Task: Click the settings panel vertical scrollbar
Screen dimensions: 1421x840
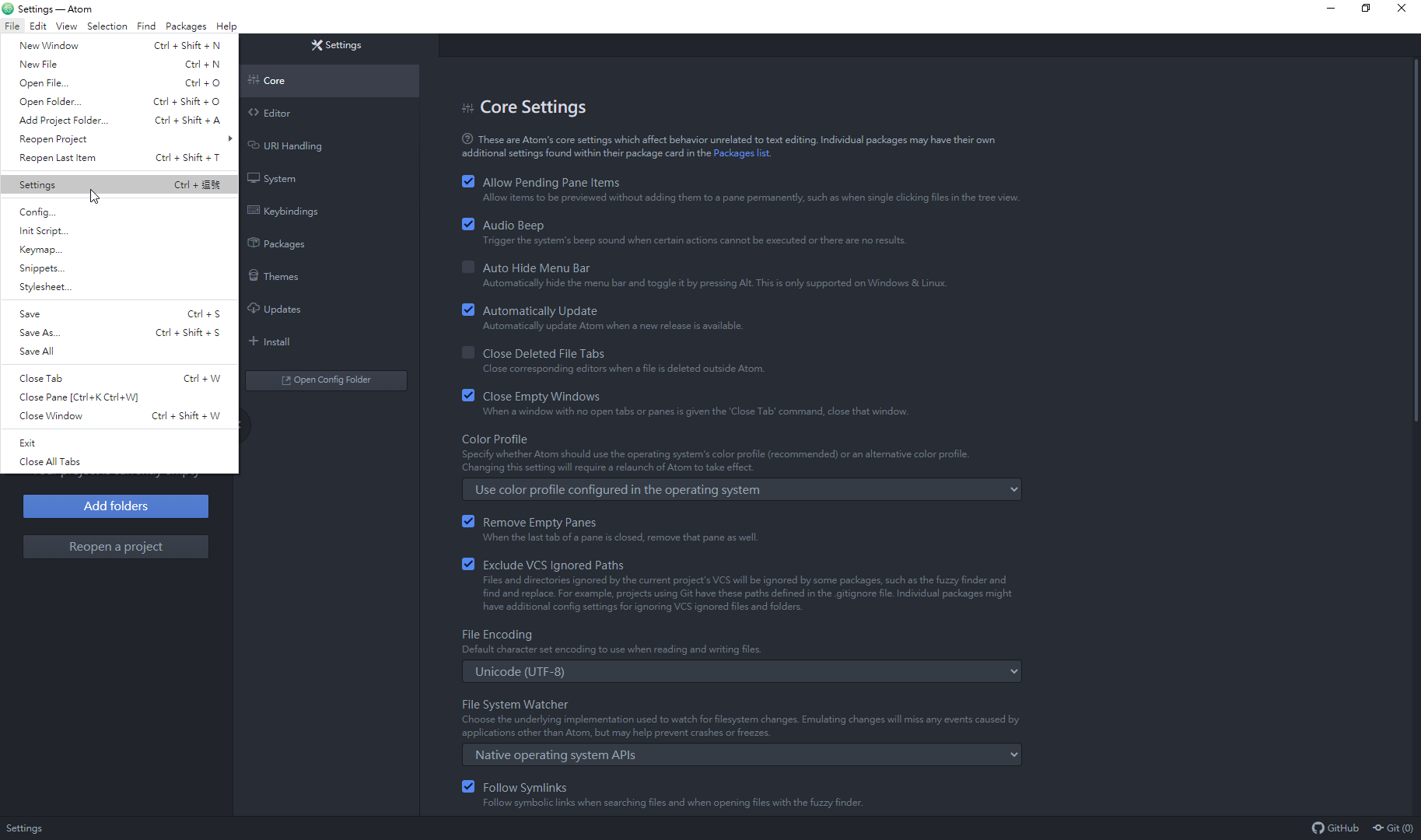Action: pyautogui.click(x=1416, y=240)
